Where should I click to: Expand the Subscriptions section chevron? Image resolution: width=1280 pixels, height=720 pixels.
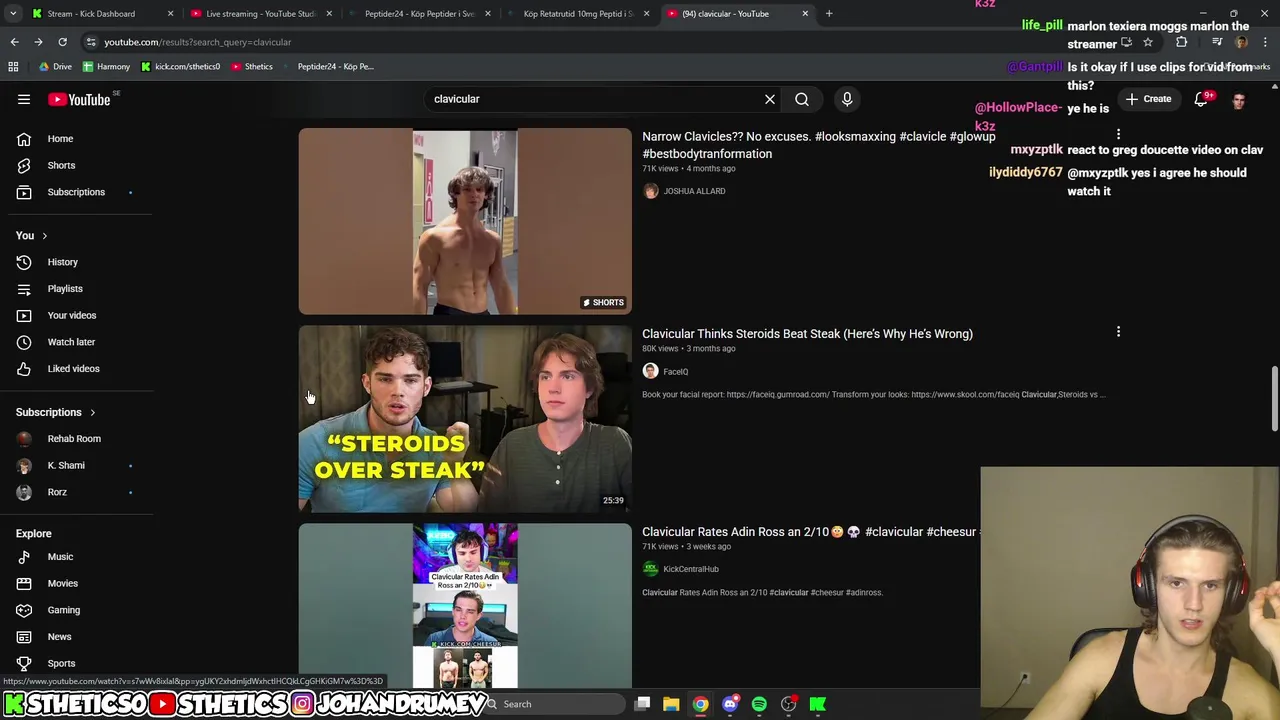(x=92, y=413)
